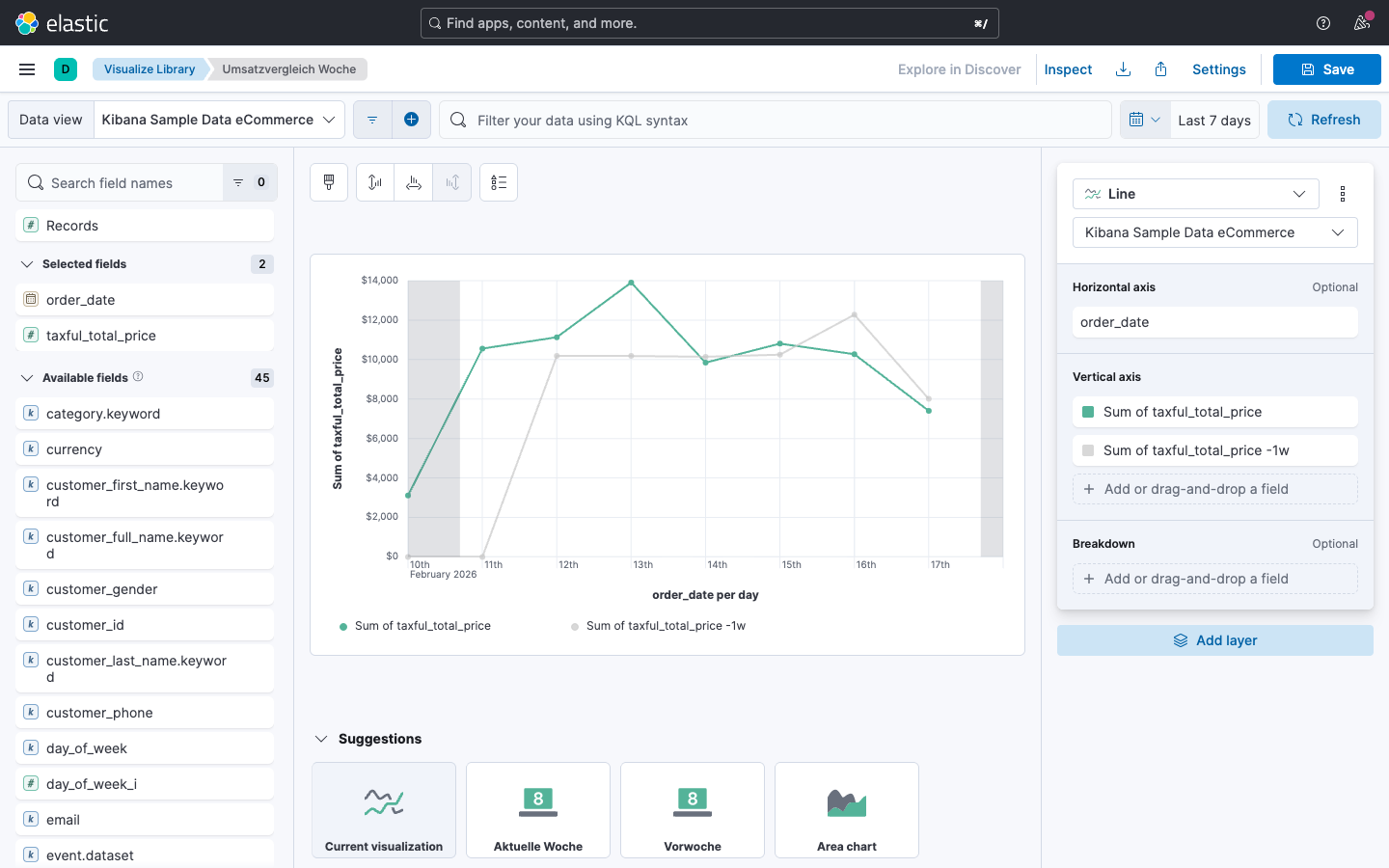This screenshot has height=868, width=1389.
Task: Click the green color swatch for taxful_total_price
Action: (x=1088, y=412)
